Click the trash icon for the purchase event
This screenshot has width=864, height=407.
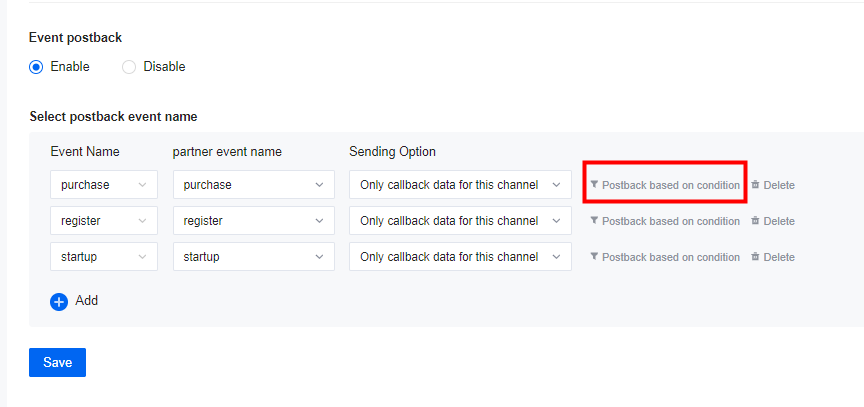click(x=755, y=185)
